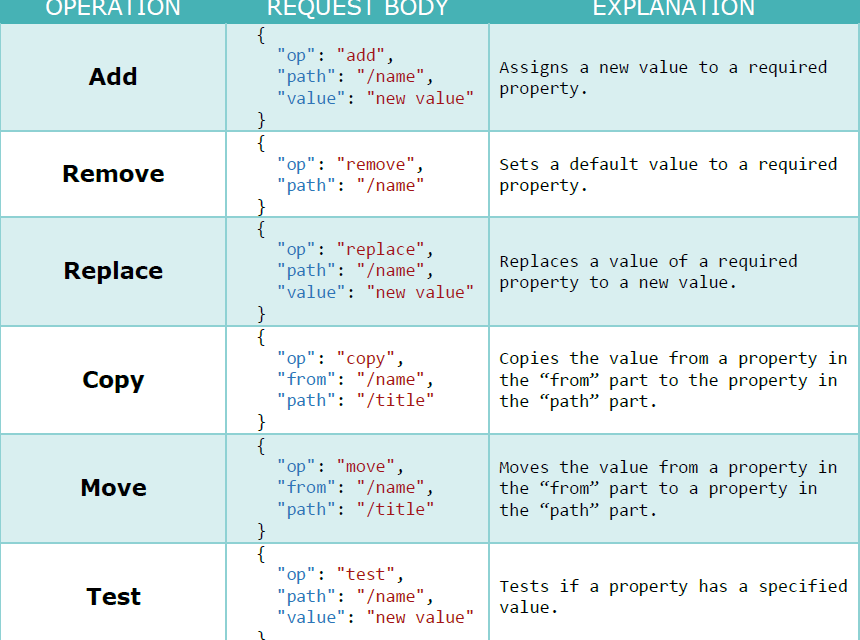Select the Replace operation name cell
860x640 pixels.
tap(113, 271)
